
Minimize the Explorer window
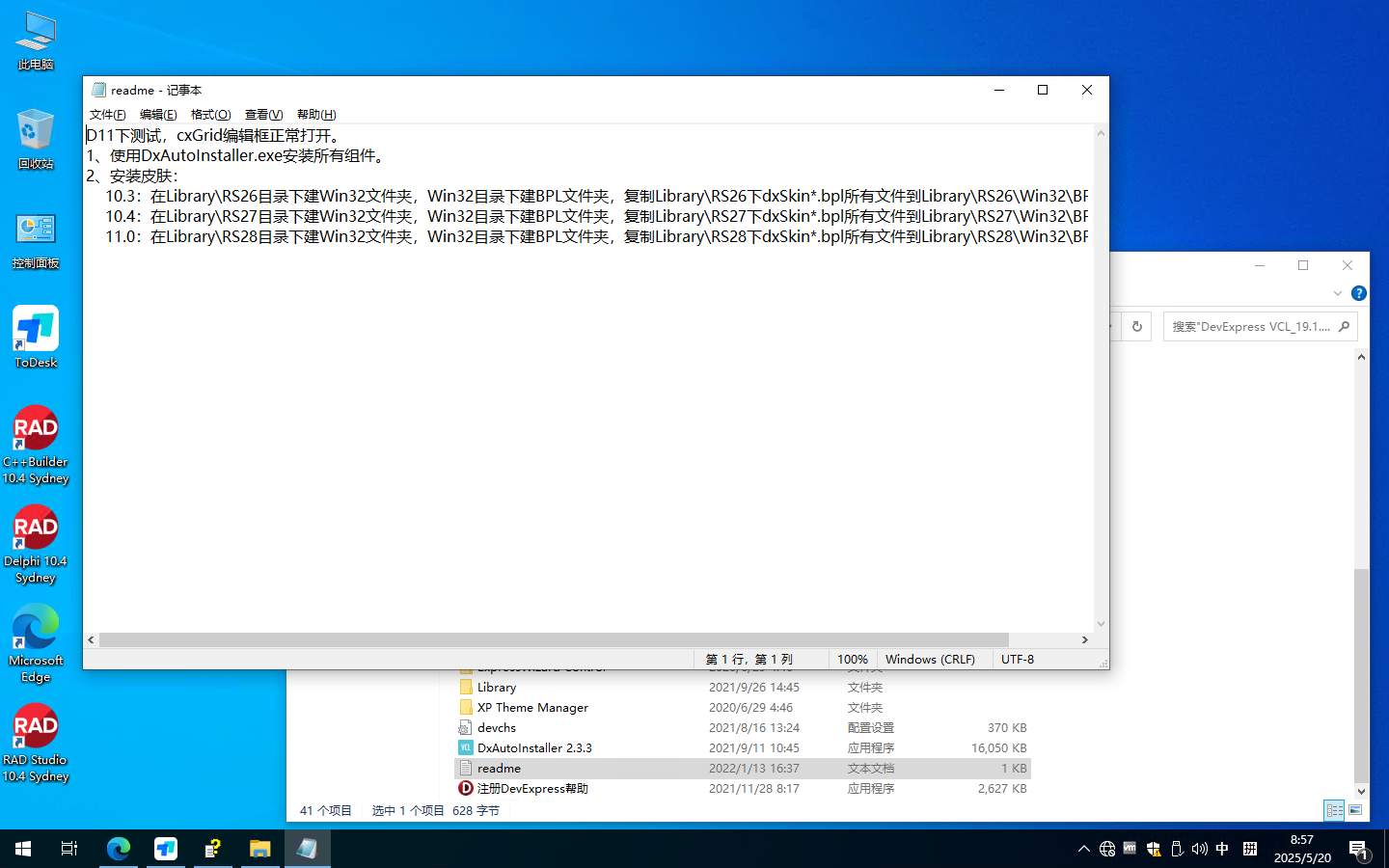1260,265
